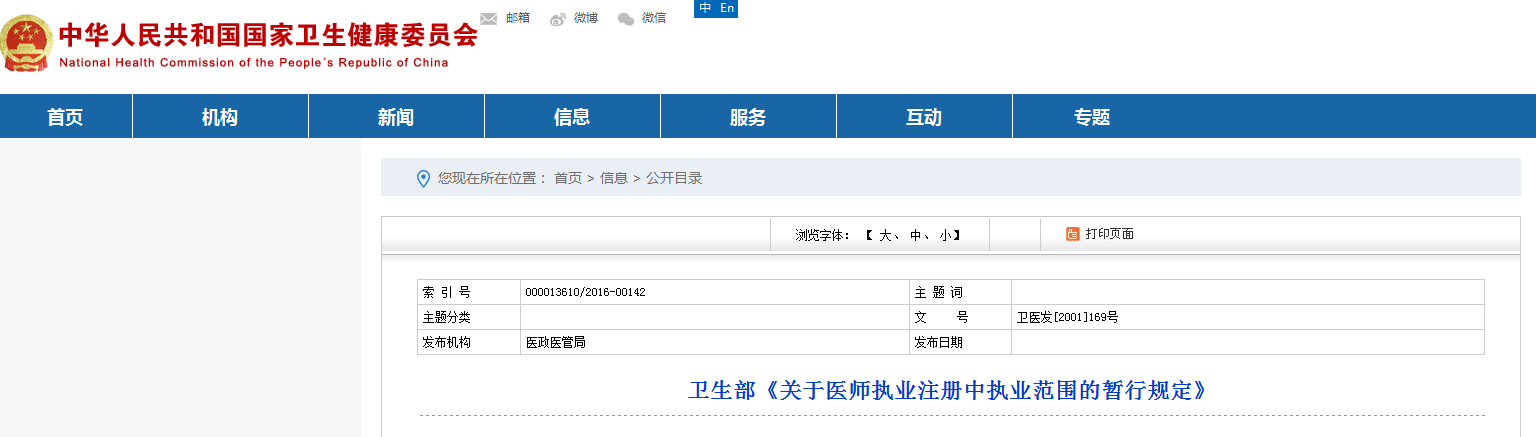The height and width of the screenshot is (437, 1536).
Task: Open the 首页 navigation tab
Action: coord(65,117)
